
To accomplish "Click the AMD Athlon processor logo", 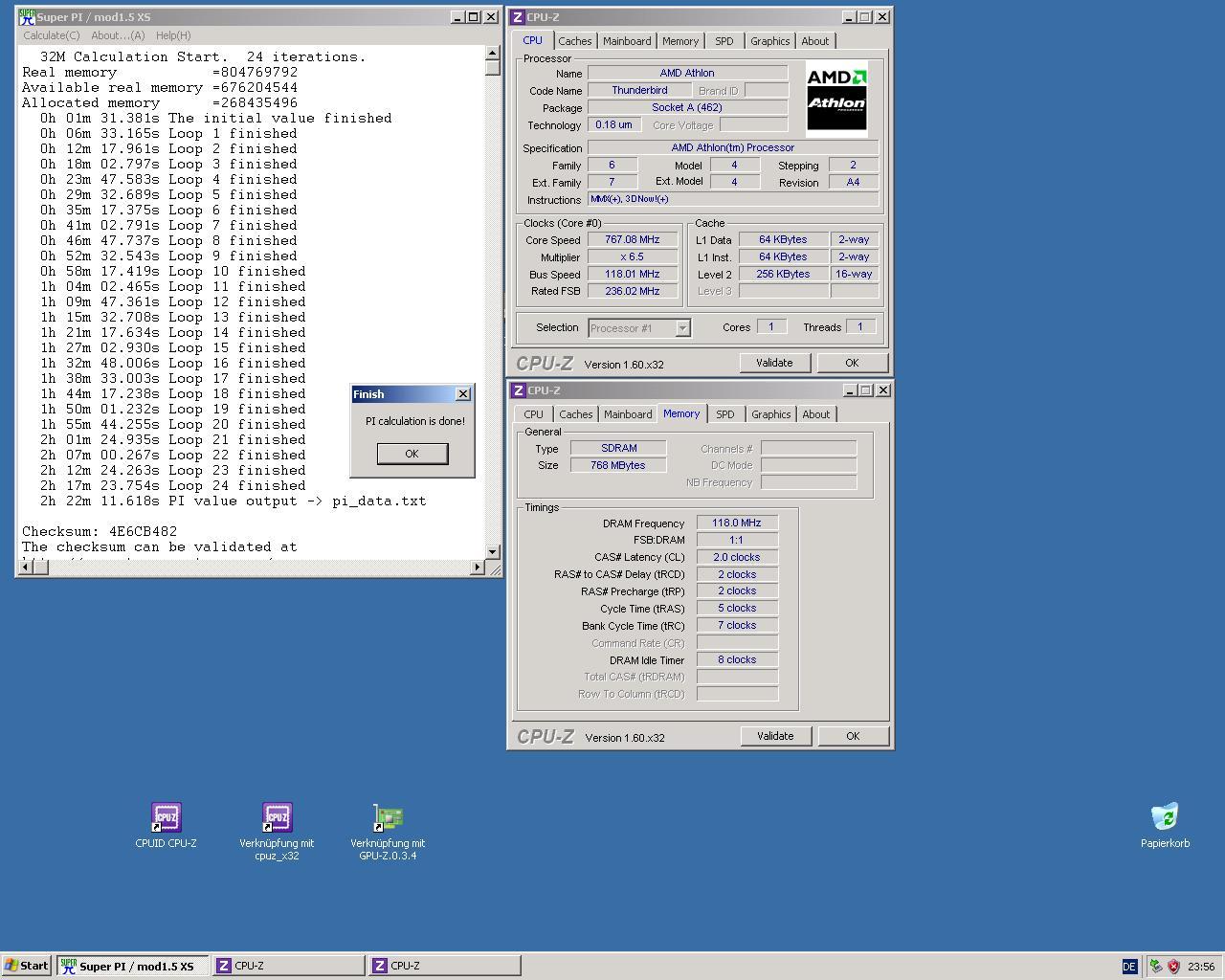I will 836,100.
